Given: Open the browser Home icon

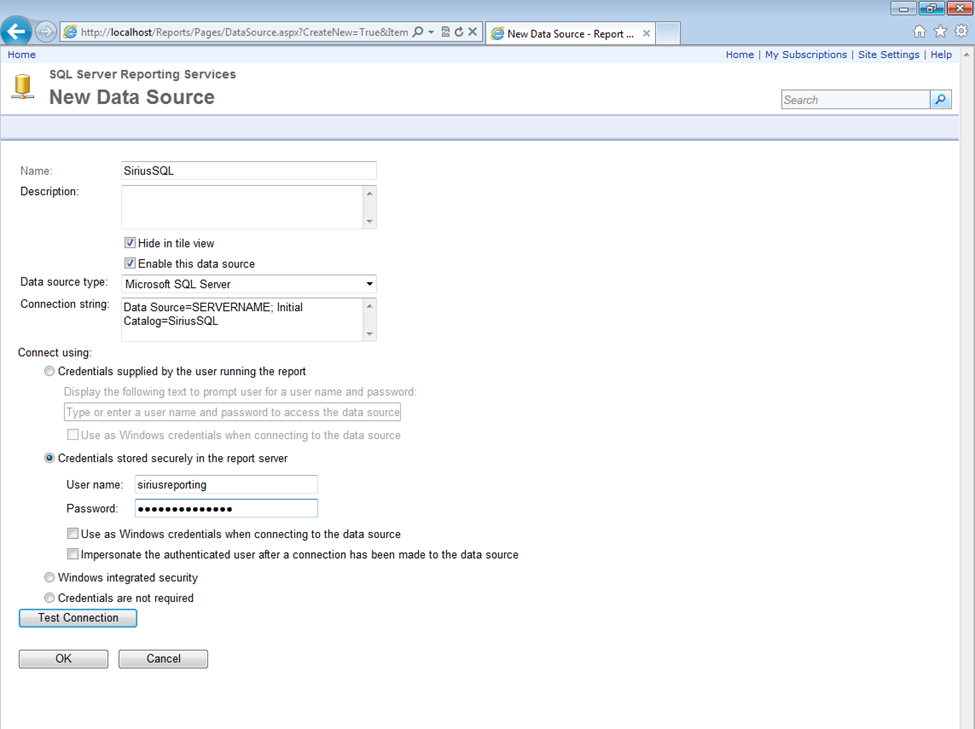Looking at the screenshot, I should point(919,32).
